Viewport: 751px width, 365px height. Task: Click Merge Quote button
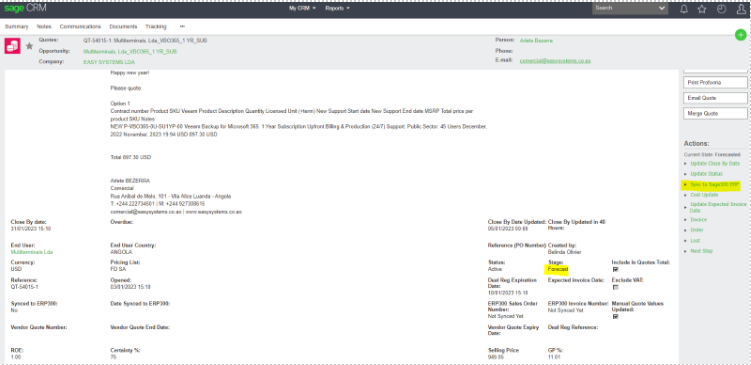click(715, 114)
